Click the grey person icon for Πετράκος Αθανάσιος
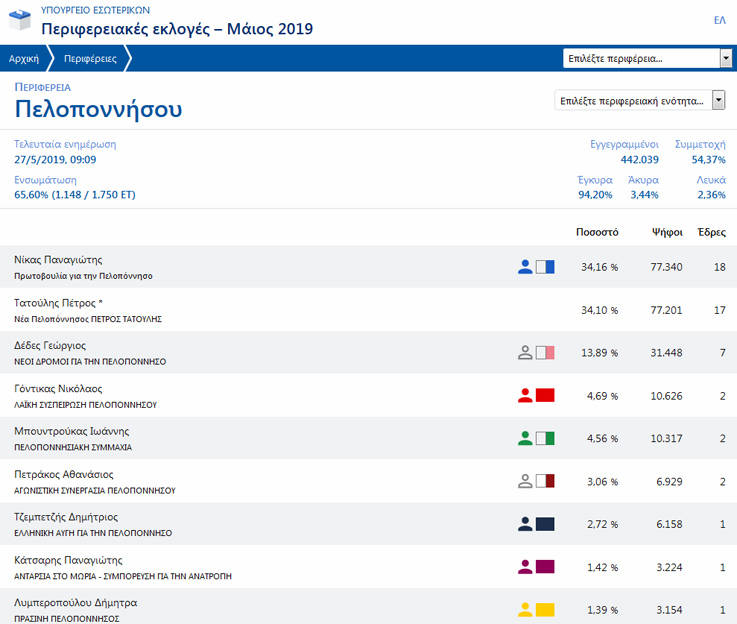Screen dimensions: 737x624 (525, 481)
